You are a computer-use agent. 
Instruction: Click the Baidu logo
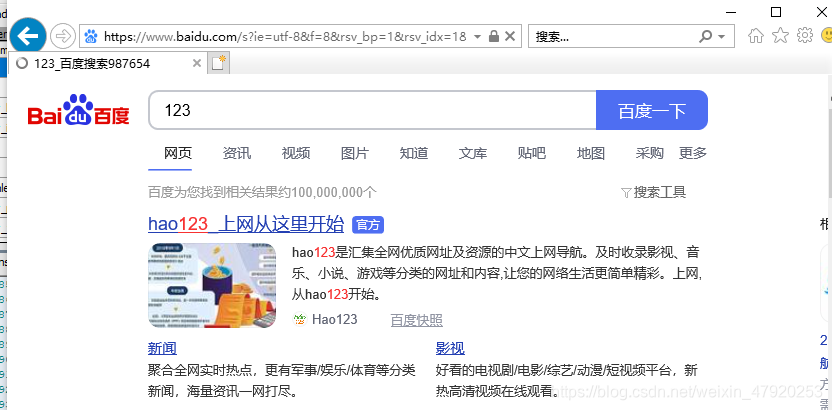[79, 110]
